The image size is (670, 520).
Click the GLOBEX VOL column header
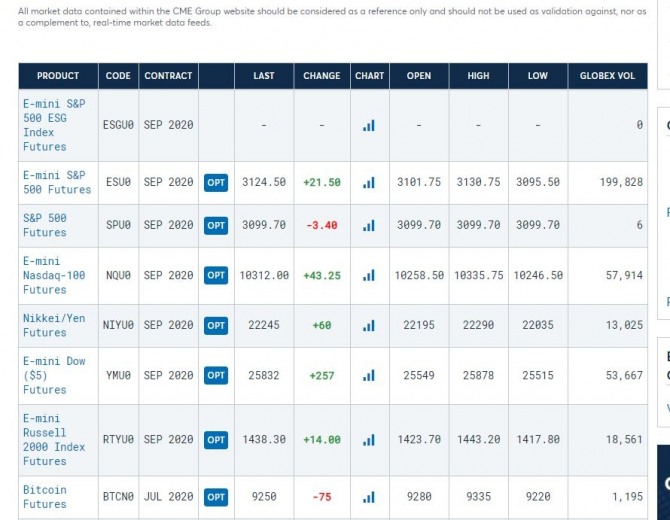607,76
